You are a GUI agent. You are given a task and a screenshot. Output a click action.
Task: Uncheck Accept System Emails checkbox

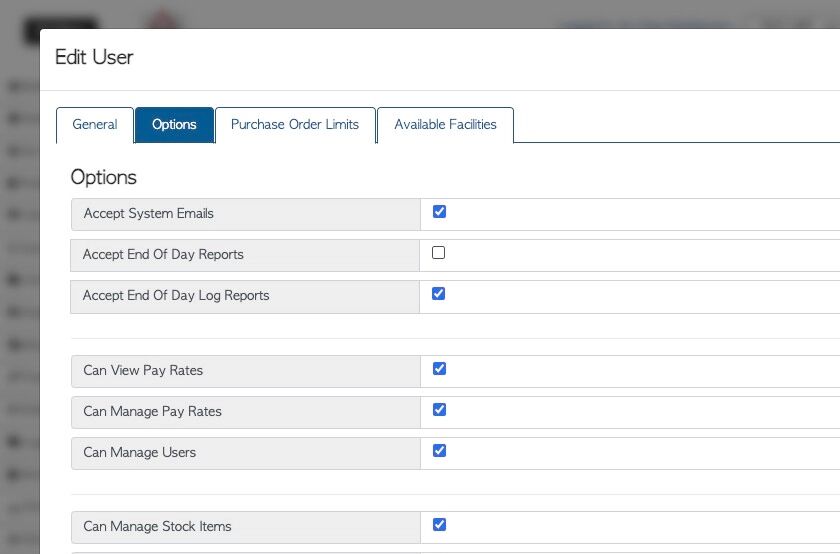click(439, 212)
